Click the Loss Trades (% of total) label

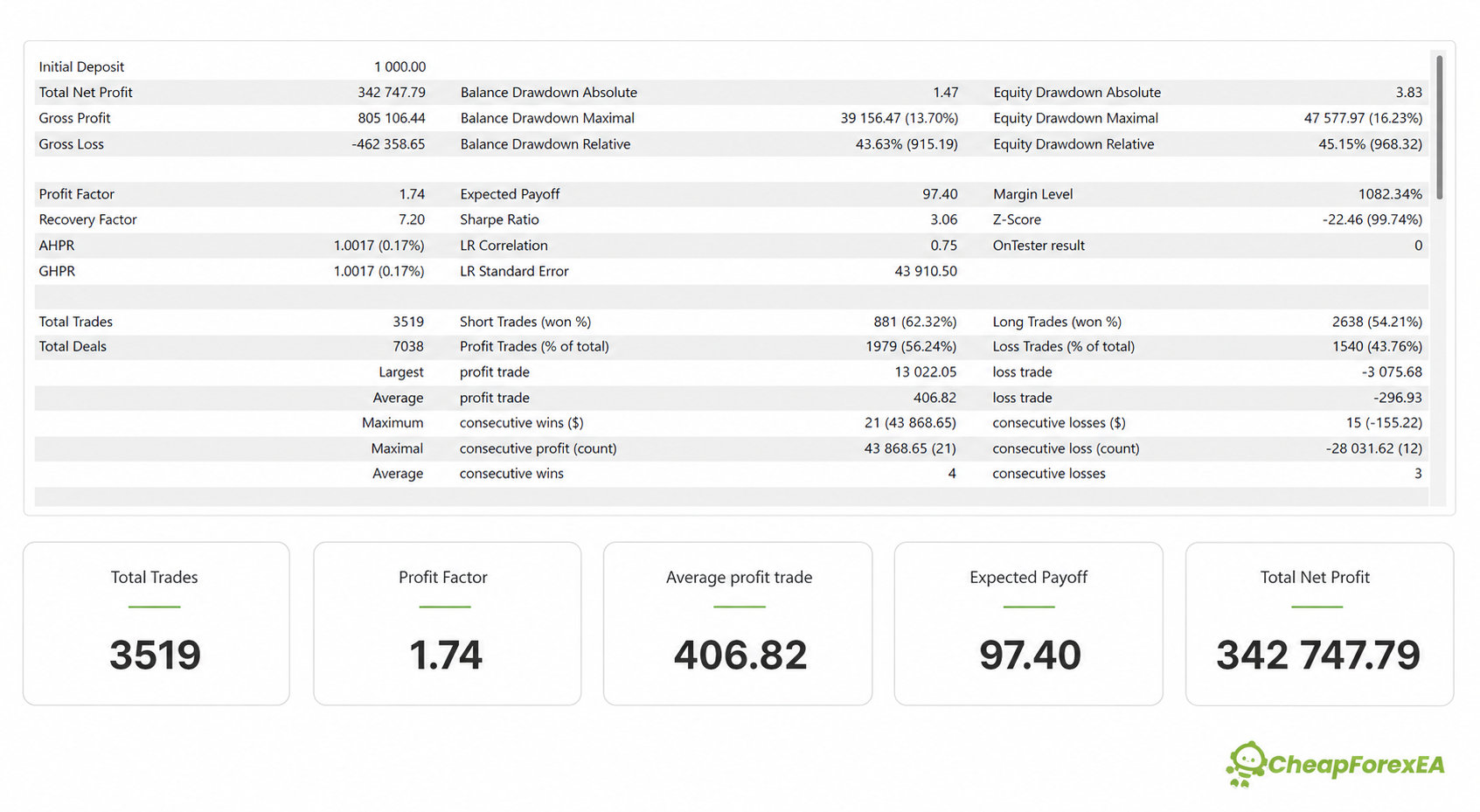[x=1063, y=346]
